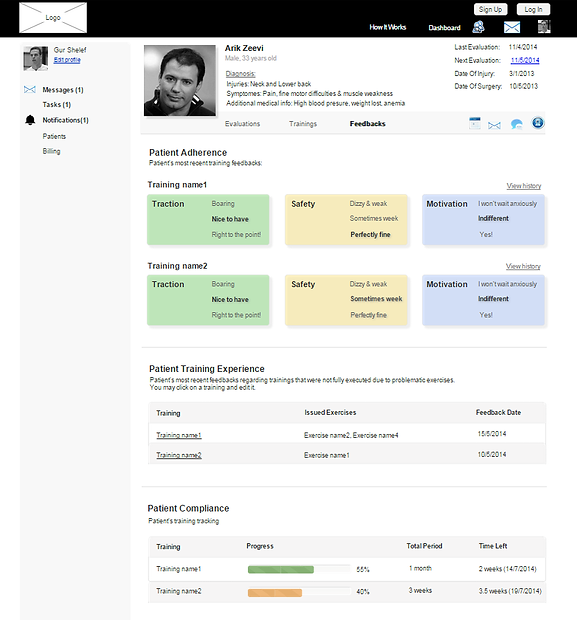Click the patient message envelope icon
The height and width of the screenshot is (620, 577).
(x=494, y=125)
